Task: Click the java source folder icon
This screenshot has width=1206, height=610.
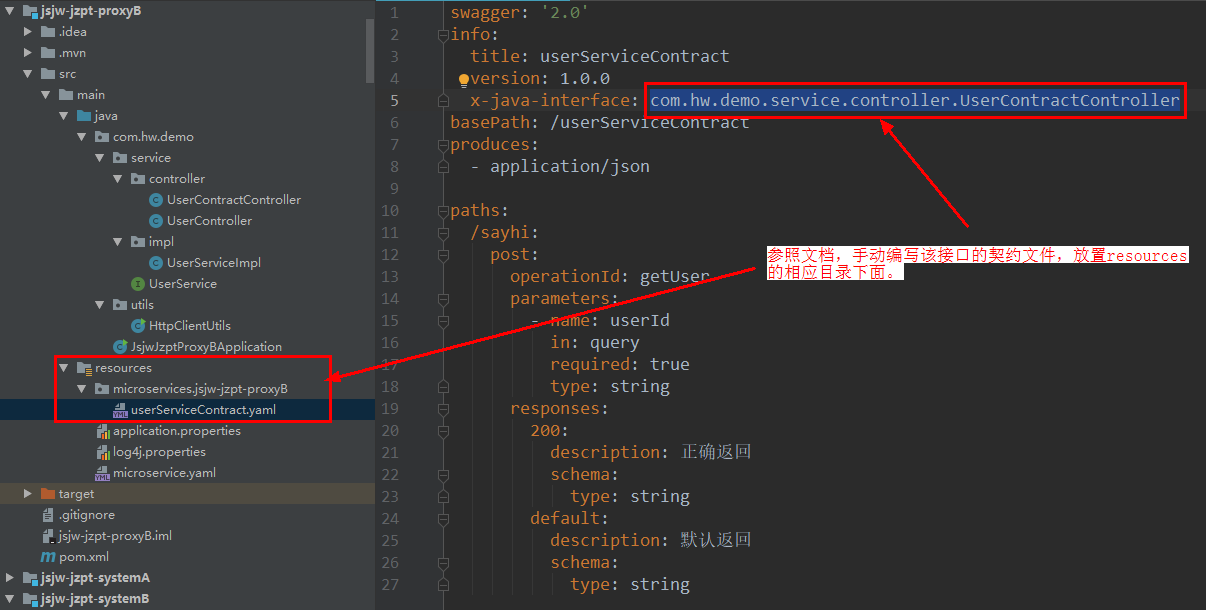Action: pyautogui.click(x=84, y=115)
